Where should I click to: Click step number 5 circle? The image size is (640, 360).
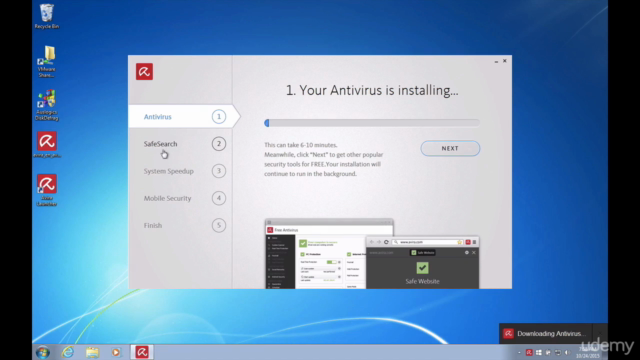[219, 225]
